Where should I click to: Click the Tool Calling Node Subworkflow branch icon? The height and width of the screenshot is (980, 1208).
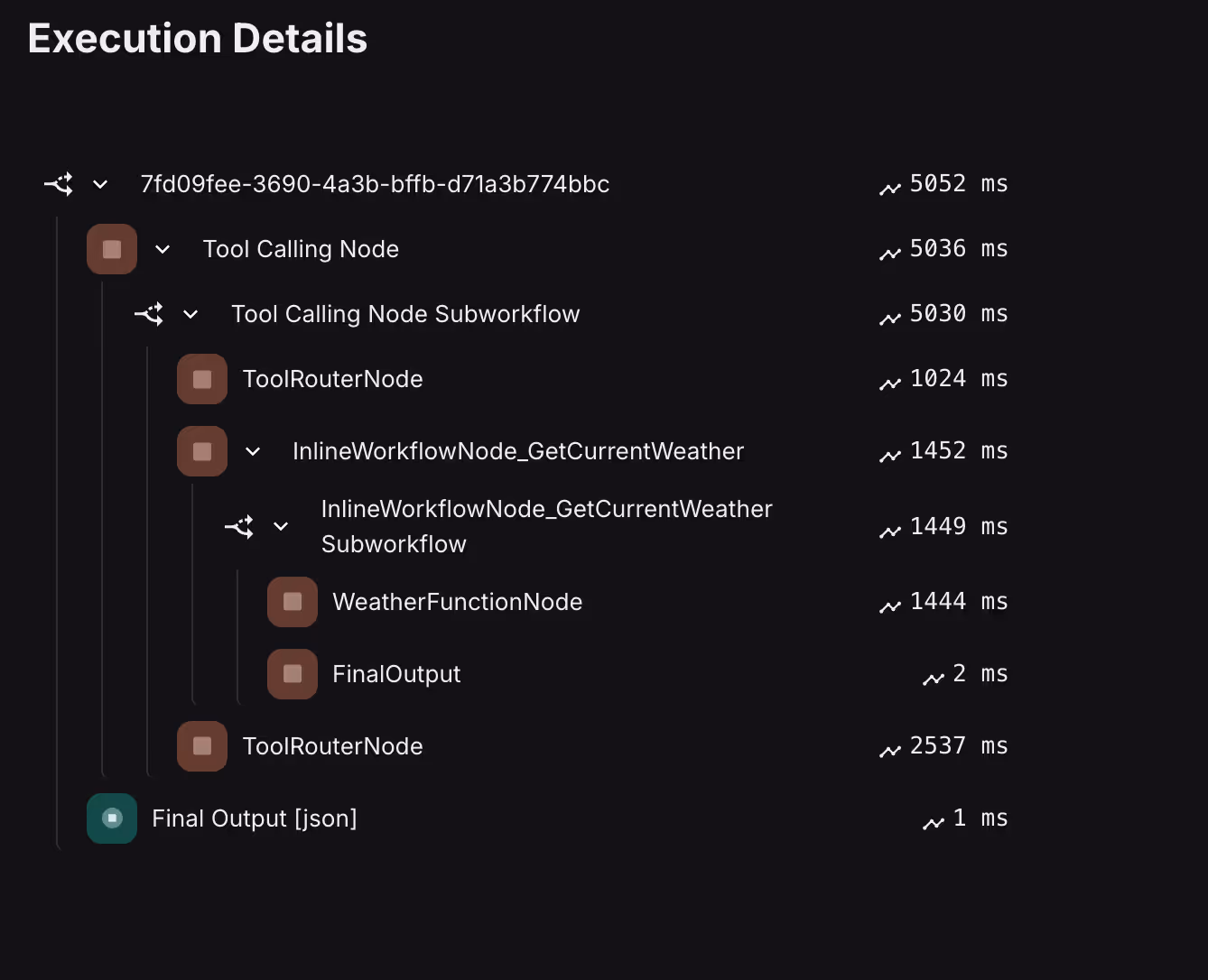point(149,314)
